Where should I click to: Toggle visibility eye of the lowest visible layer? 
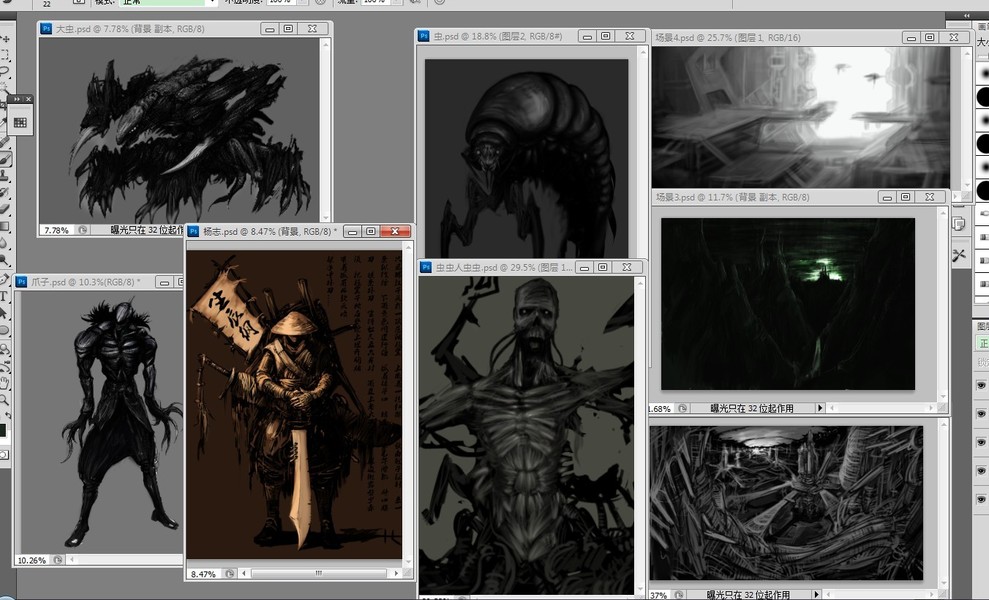point(981,499)
